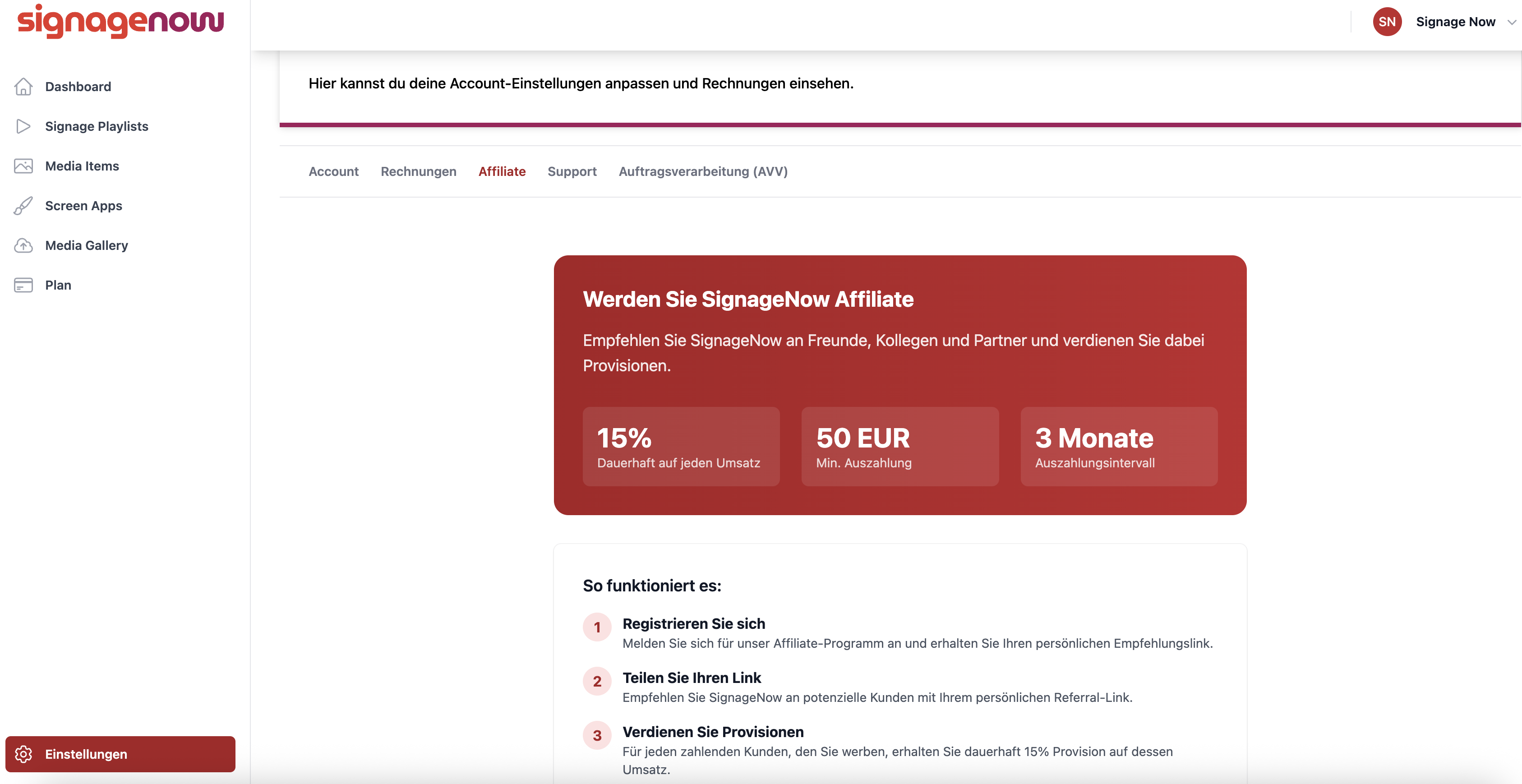Click the SN avatar circle

(x=1387, y=22)
